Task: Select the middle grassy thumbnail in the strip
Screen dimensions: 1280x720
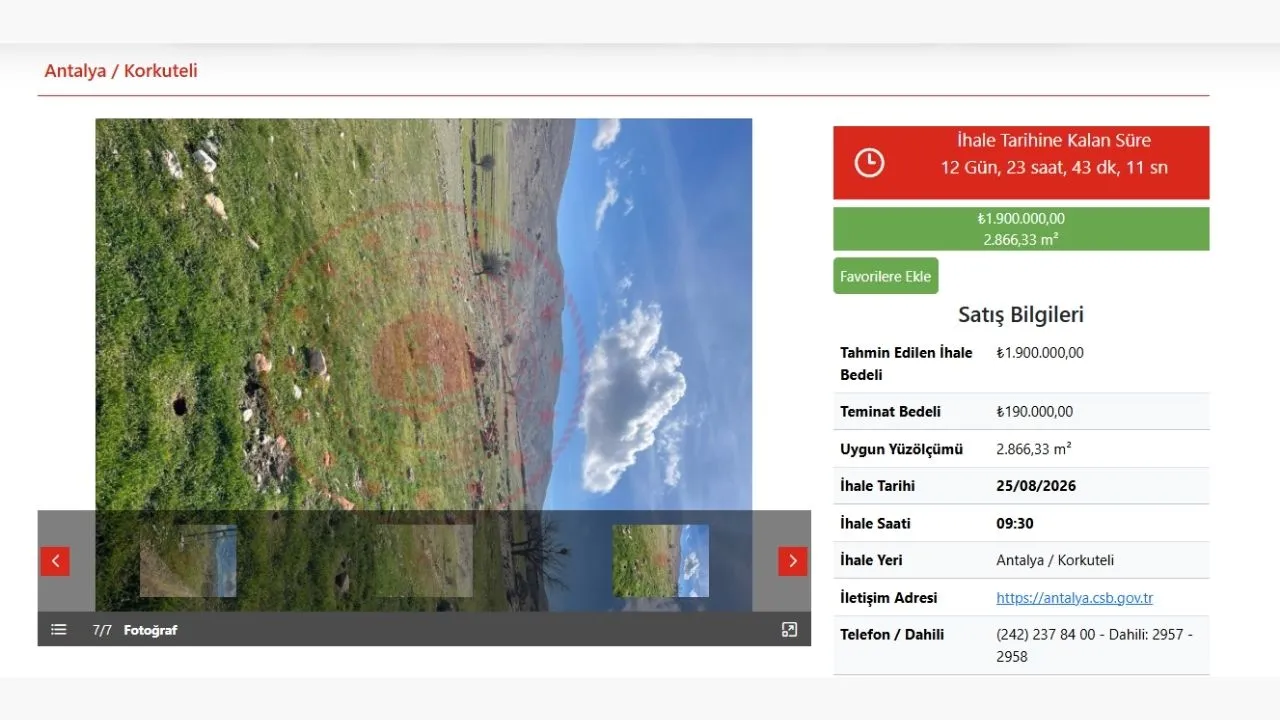Action: pos(424,561)
